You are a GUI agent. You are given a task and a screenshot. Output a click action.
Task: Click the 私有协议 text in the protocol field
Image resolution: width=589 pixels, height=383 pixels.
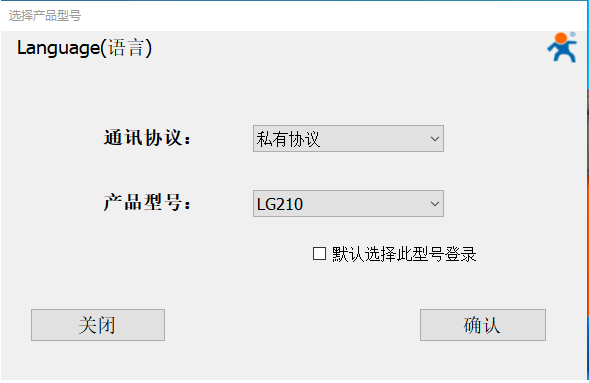(288, 139)
